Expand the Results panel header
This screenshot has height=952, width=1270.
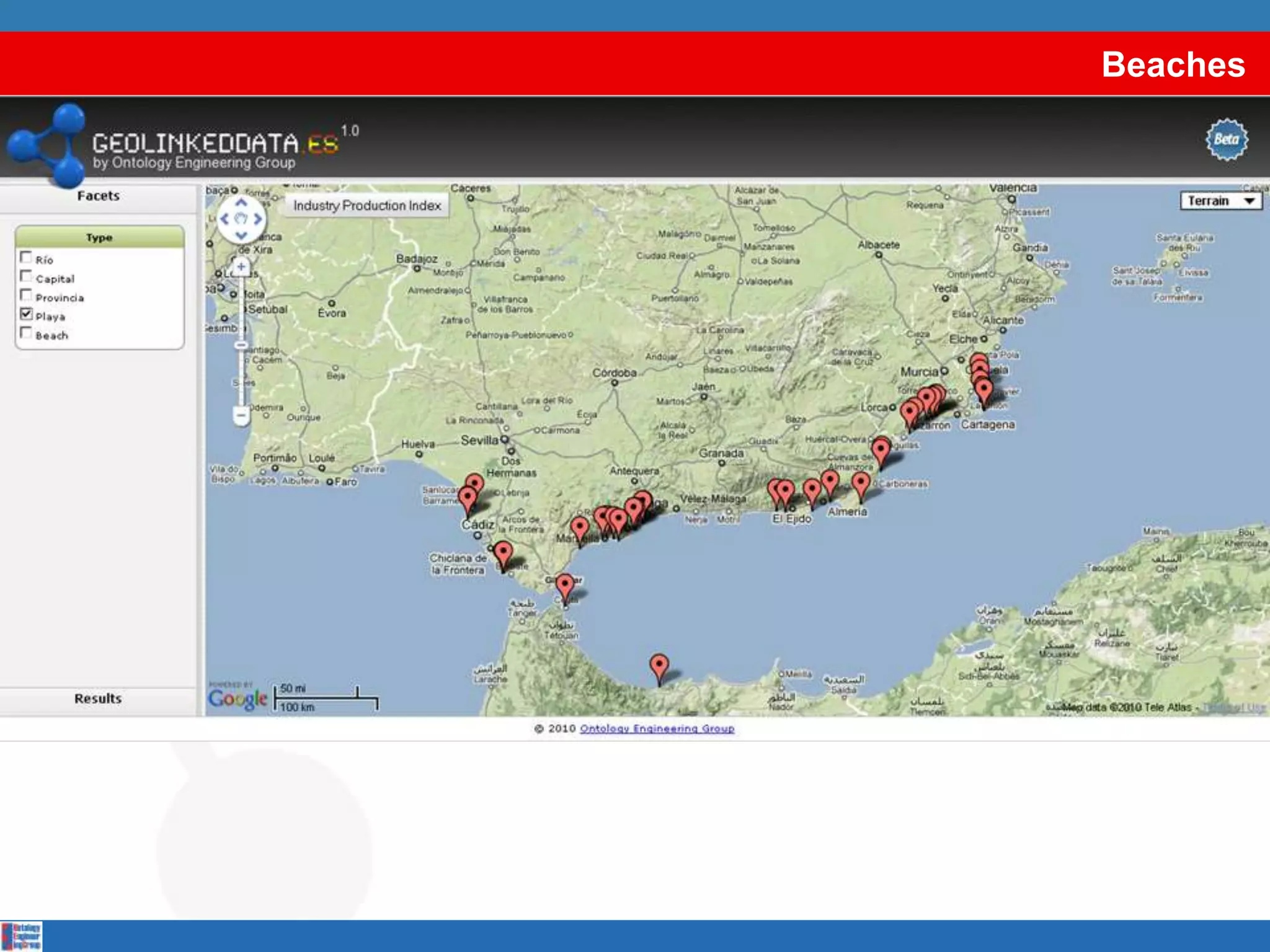coord(98,699)
